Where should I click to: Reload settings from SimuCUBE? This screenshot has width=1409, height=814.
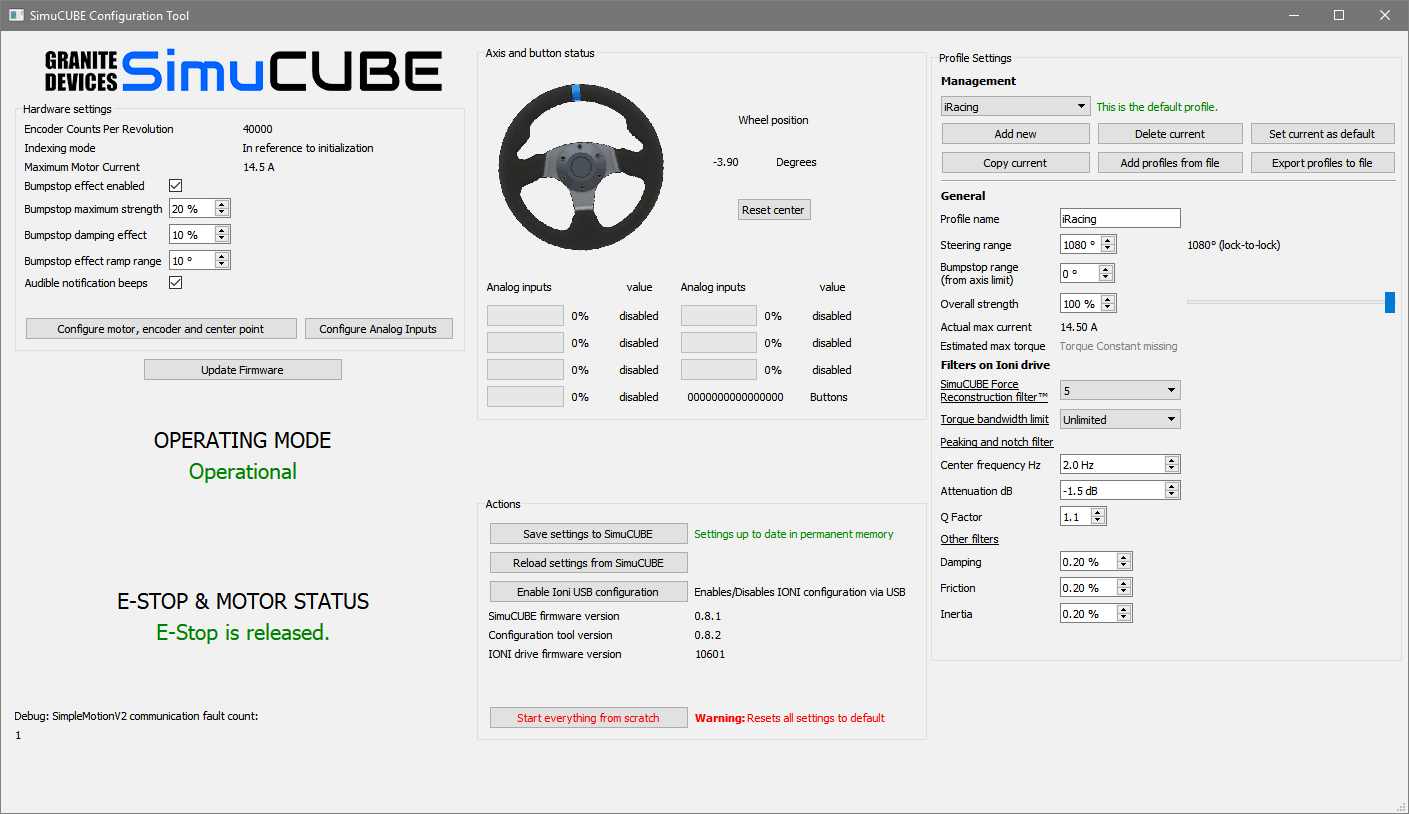tap(588, 563)
